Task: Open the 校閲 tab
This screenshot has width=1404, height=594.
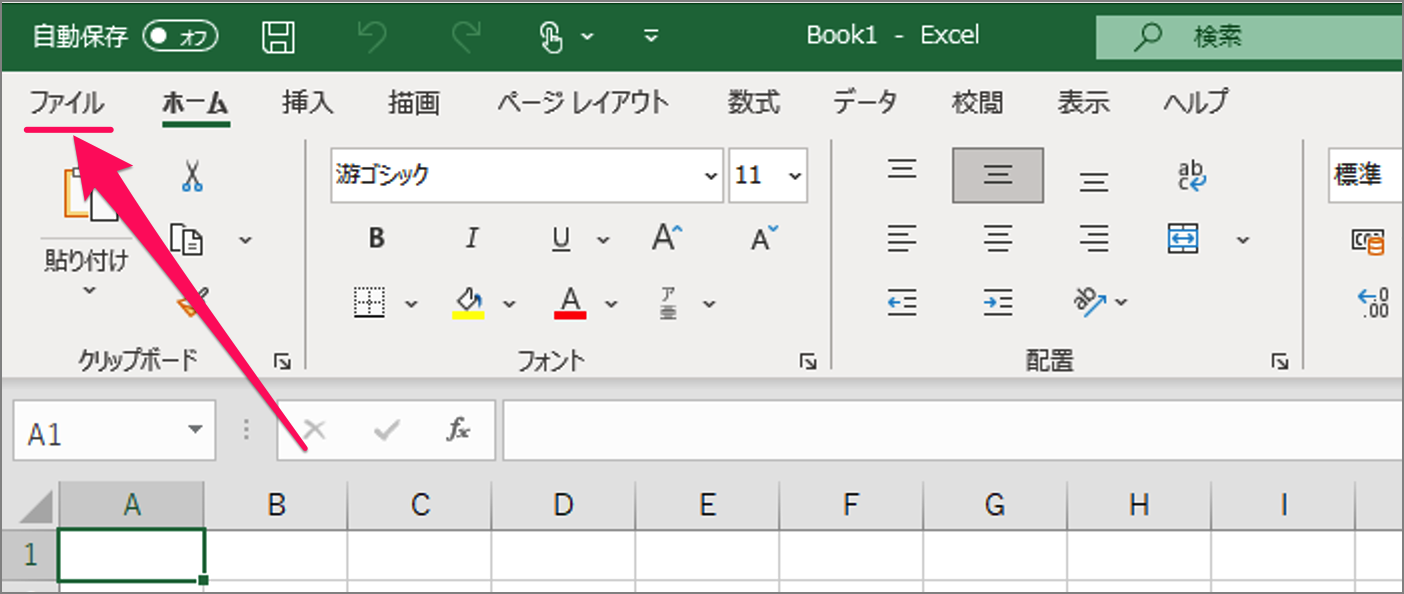Action: pyautogui.click(x=977, y=102)
